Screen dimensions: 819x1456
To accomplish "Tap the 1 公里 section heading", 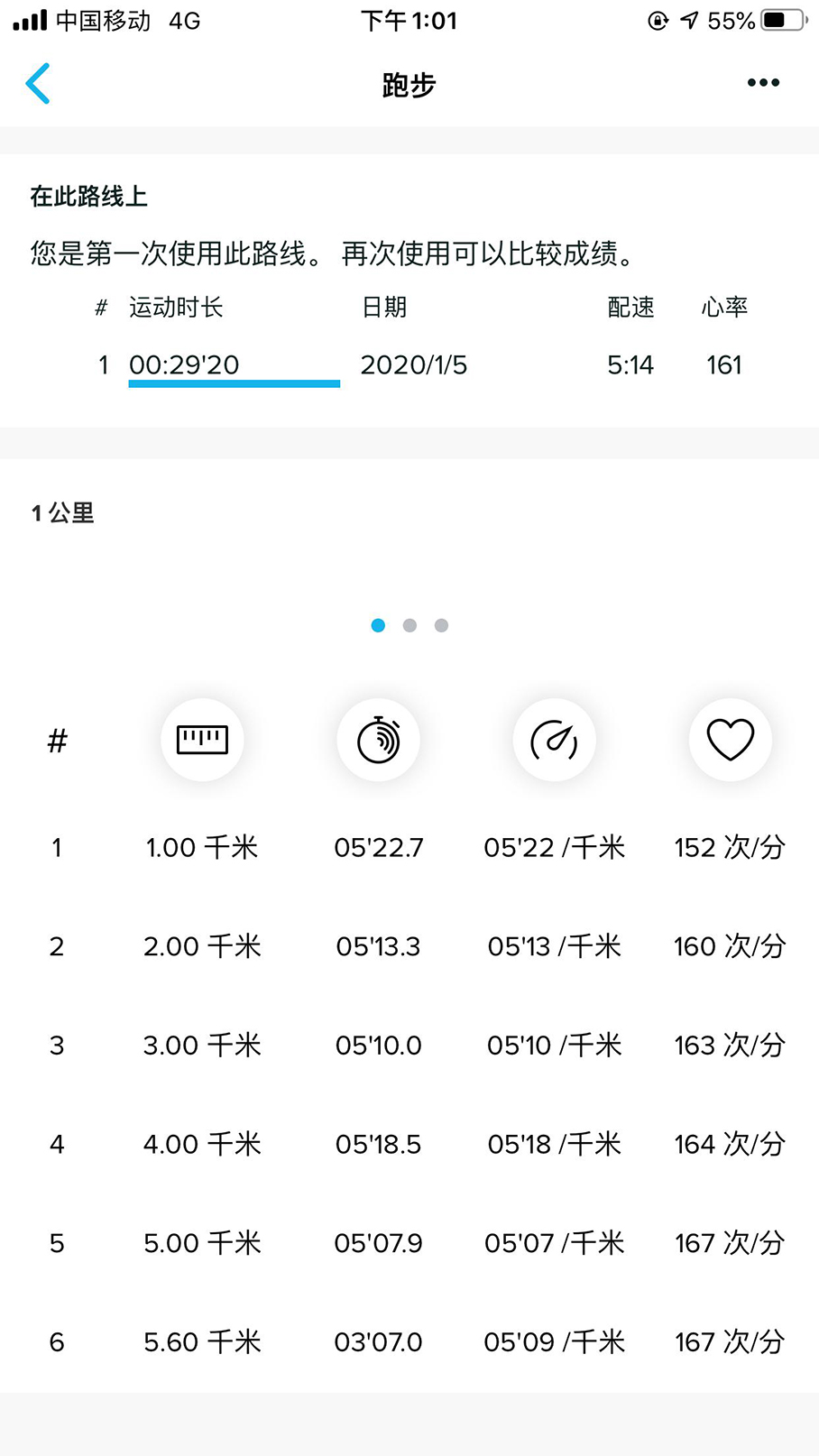I will tap(62, 513).
